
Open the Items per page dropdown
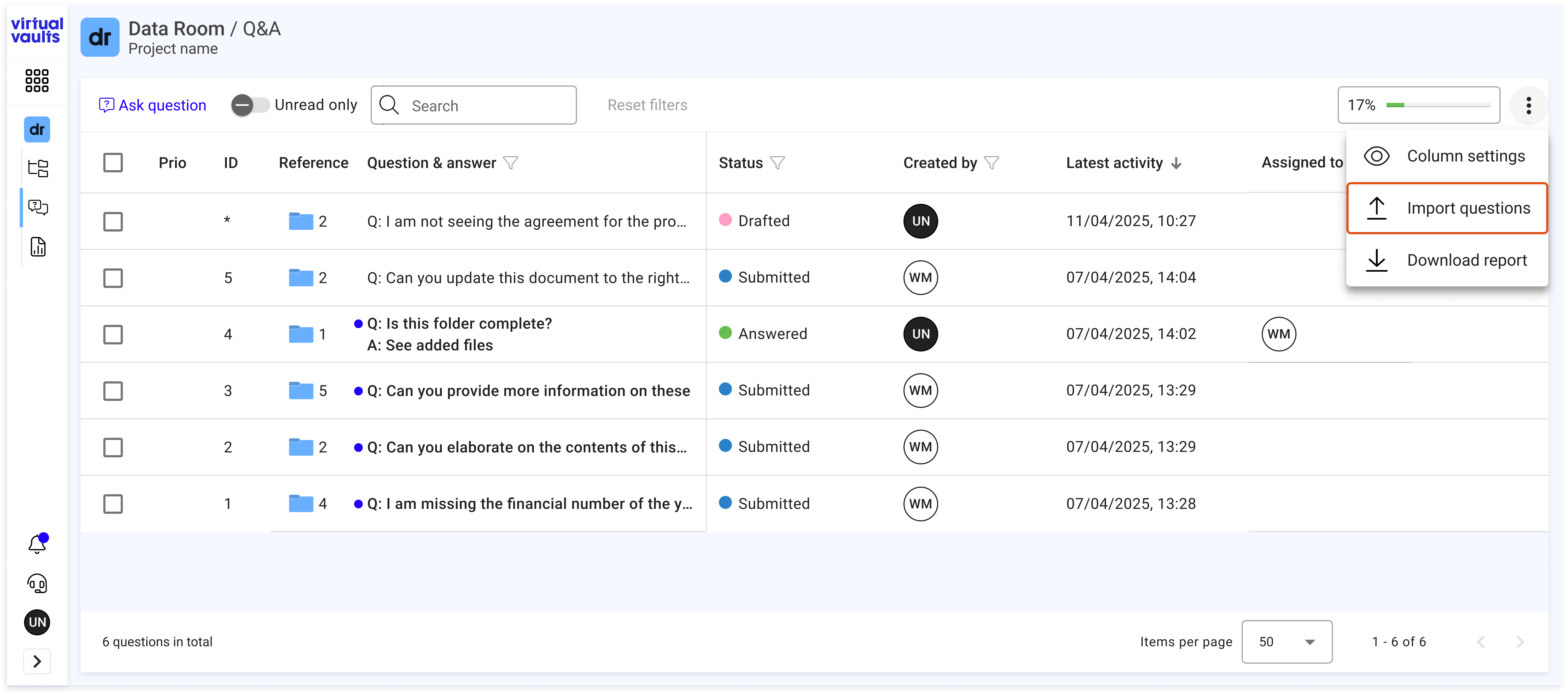point(1287,642)
